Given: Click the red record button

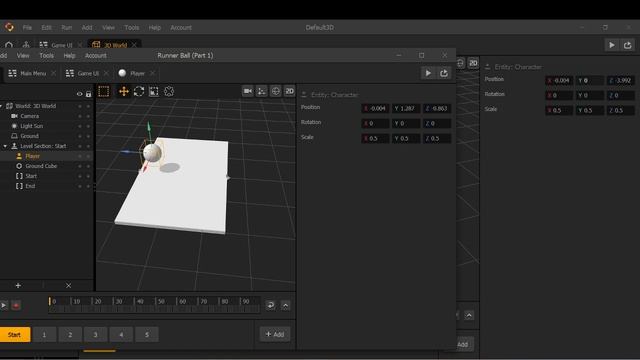Looking at the screenshot, I should (x=16, y=305).
